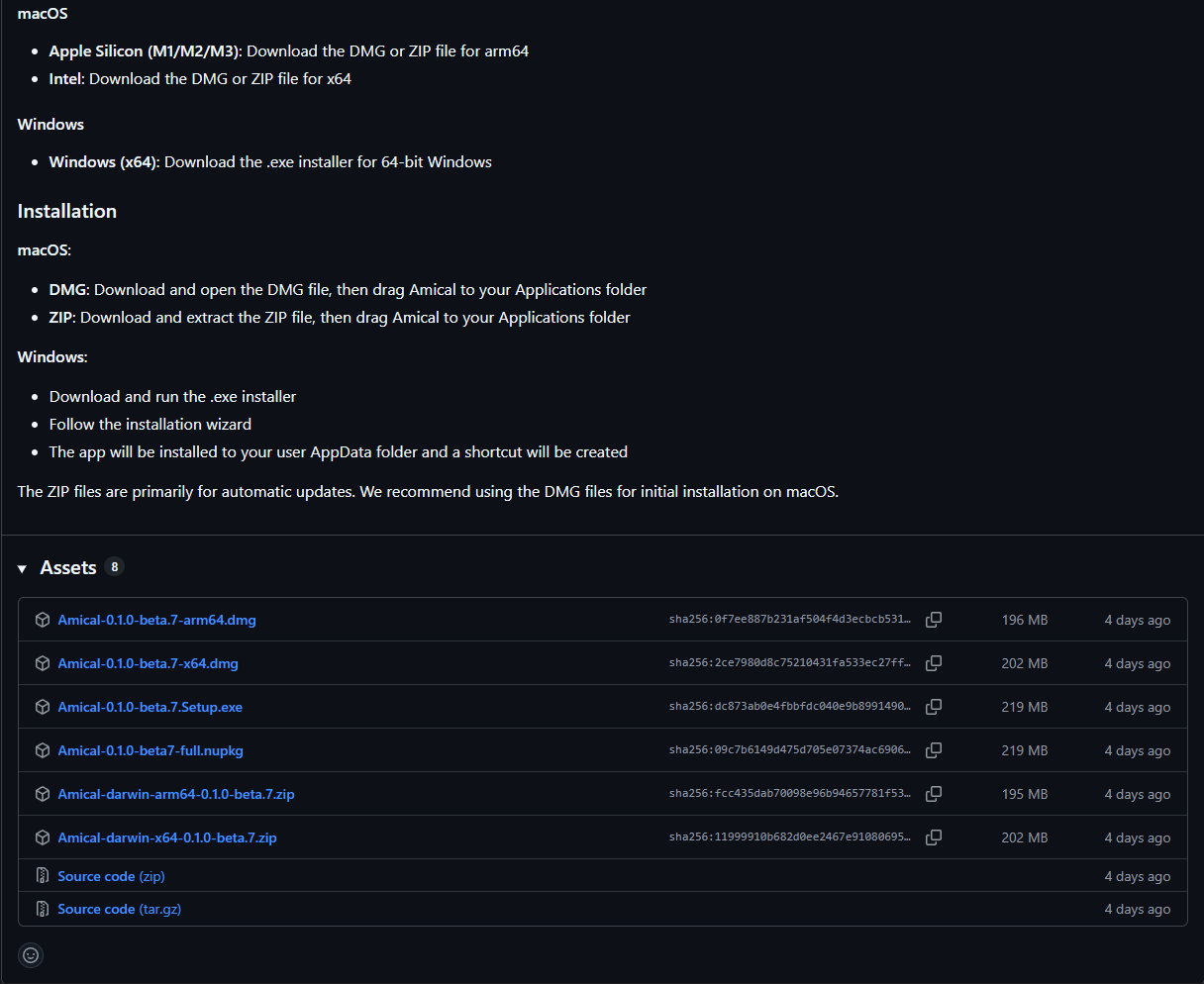1204x984 pixels.
Task: Download Amical-0.1.0-beta.7-x64.dmg
Action: pyautogui.click(x=148, y=663)
